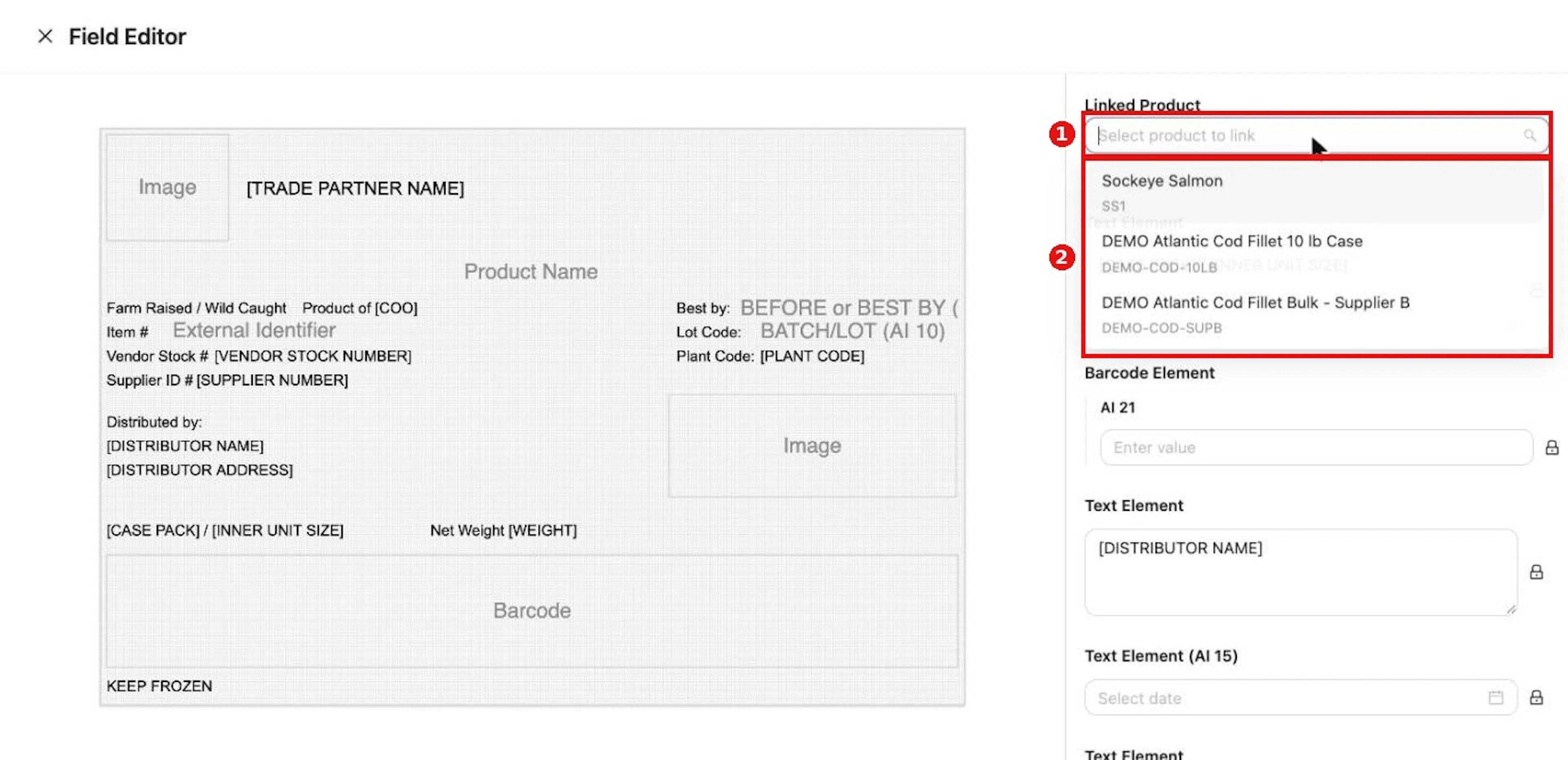
Task: Select [TRADE PARTNER NAME] on label
Action: [x=356, y=188]
